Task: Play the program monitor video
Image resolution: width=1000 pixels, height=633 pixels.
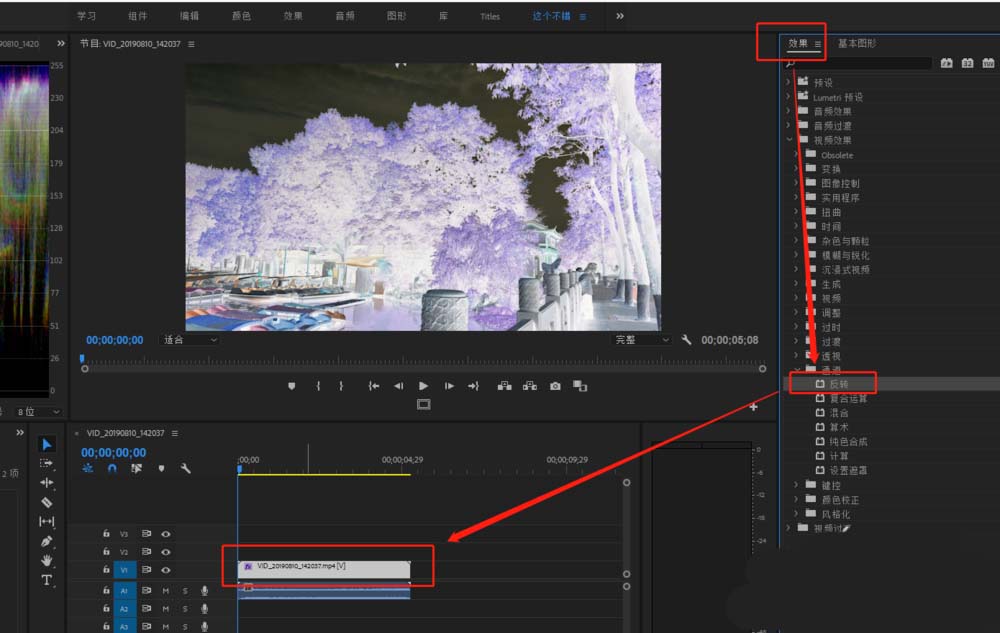Action: click(x=423, y=386)
